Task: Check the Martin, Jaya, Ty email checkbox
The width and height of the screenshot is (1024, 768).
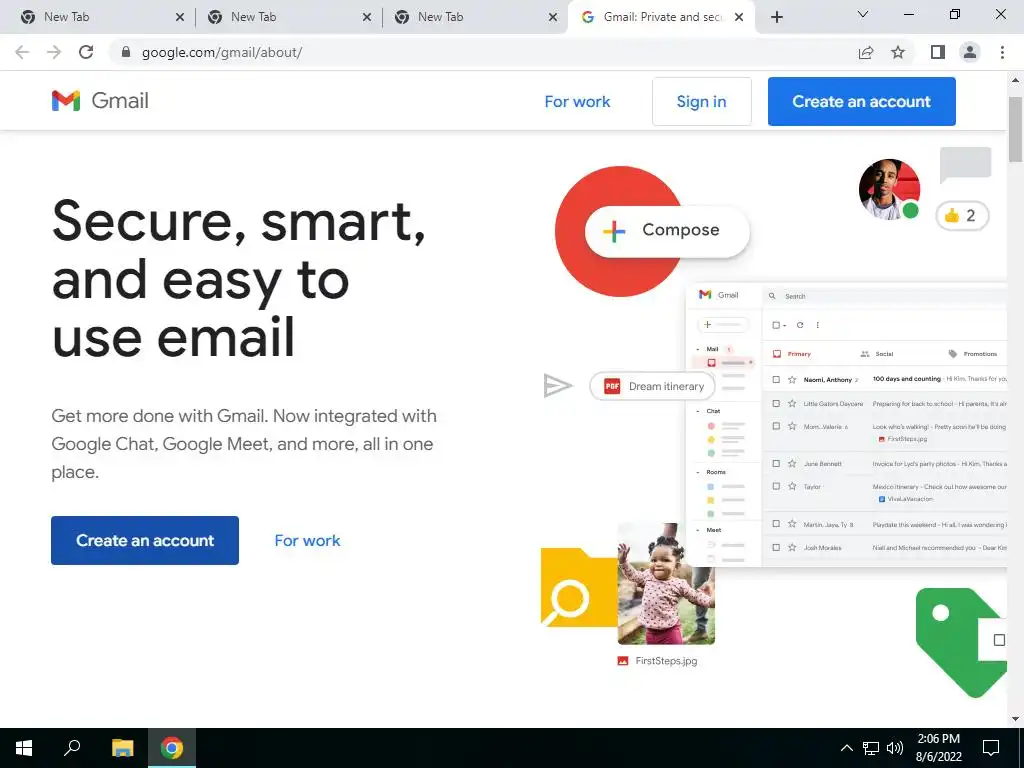Action: point(776,524)
